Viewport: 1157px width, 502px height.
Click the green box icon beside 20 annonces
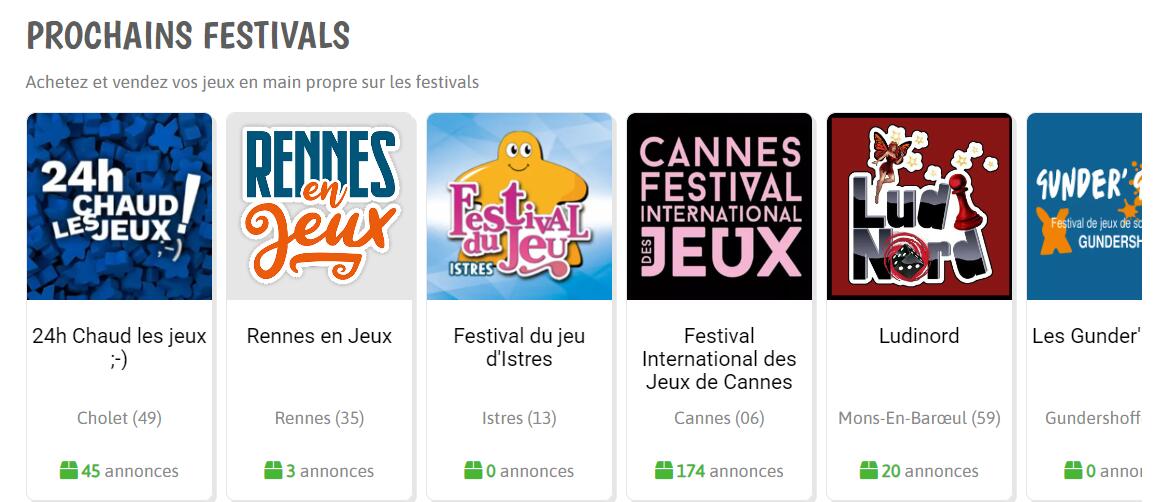tap(868, 470)
